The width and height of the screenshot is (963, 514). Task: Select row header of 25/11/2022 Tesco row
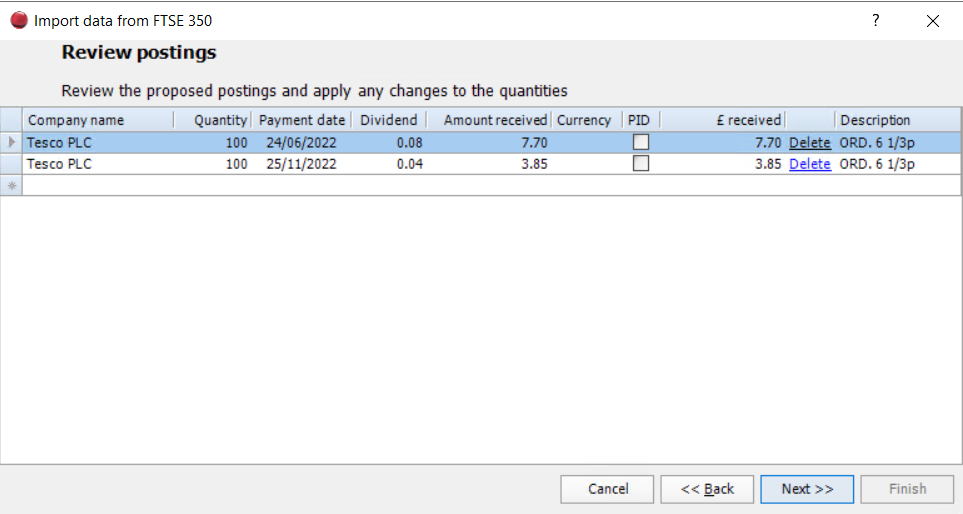12,164
